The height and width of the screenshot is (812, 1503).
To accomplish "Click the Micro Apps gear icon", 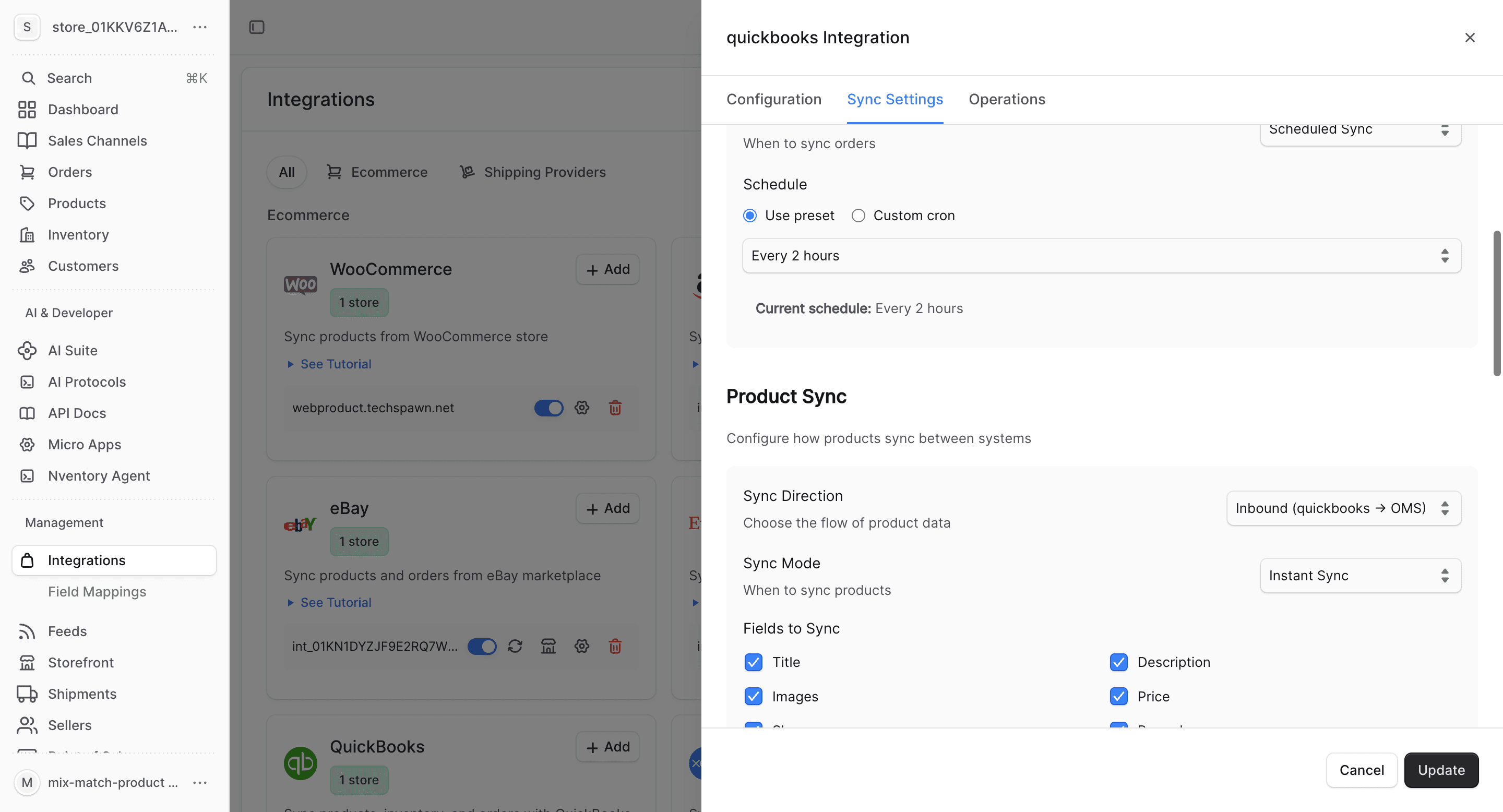I will tap(27, 445).
